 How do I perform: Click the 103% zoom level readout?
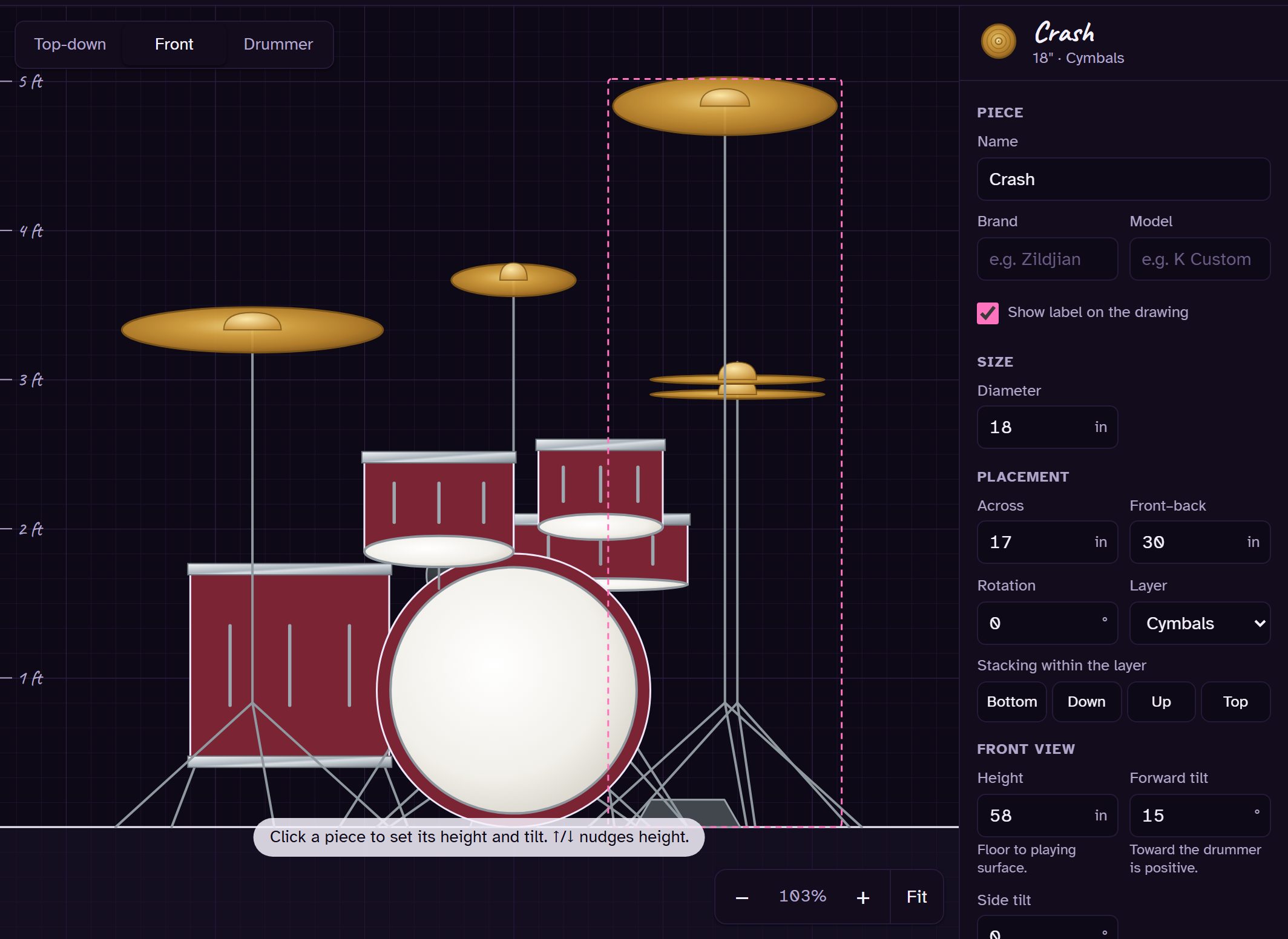click(803, 896)
